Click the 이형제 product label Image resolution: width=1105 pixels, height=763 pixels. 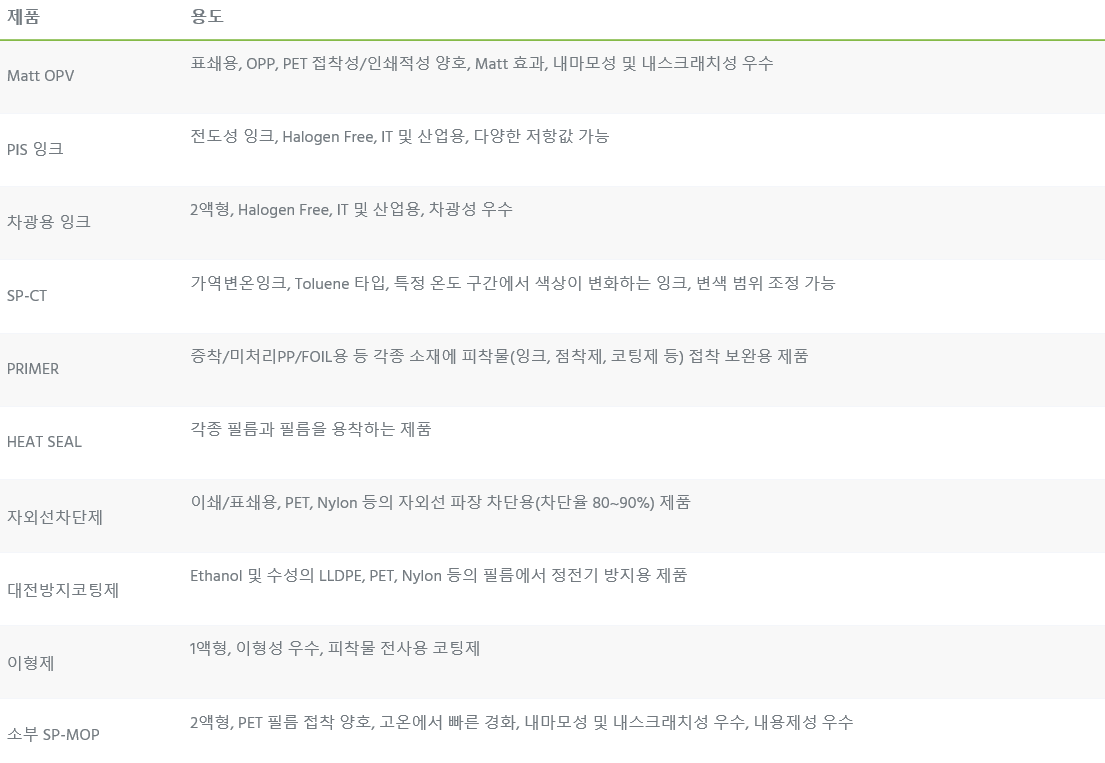30,663
